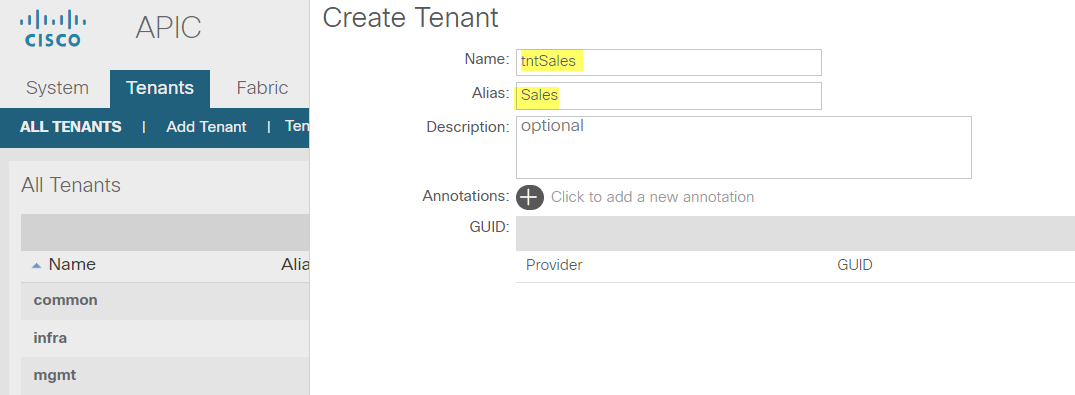The height and width of the screenshot is (395, 1075).
Task: Focus the tenant Name field
Action: 668,62
